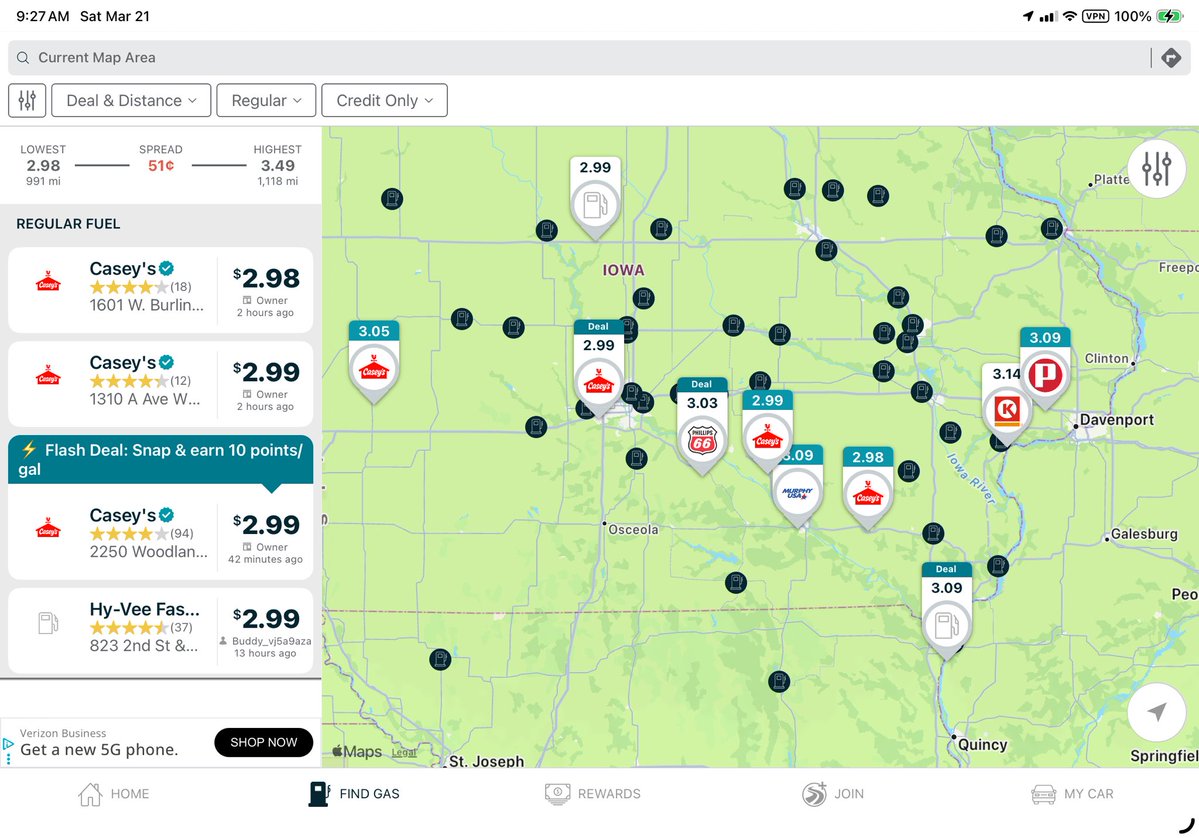Open Casey's station at 2250 Woodlan...

(x=161, y=532)
